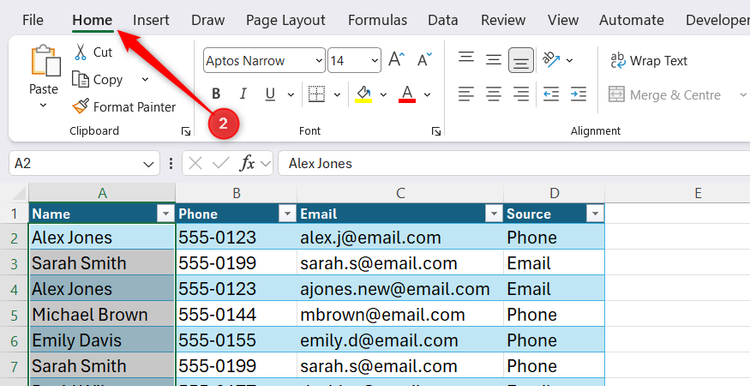Image resolution: width=750 pixels, height=386 pixels.
Task: Switch to the Automate tab
Action: [631, 20]
